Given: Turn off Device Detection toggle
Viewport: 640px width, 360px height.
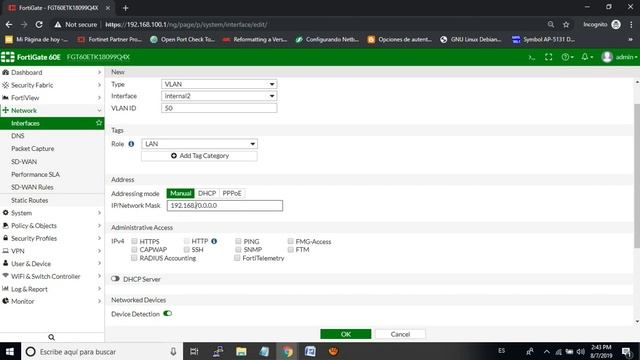Looking at the screenshot, I should 167,313.
